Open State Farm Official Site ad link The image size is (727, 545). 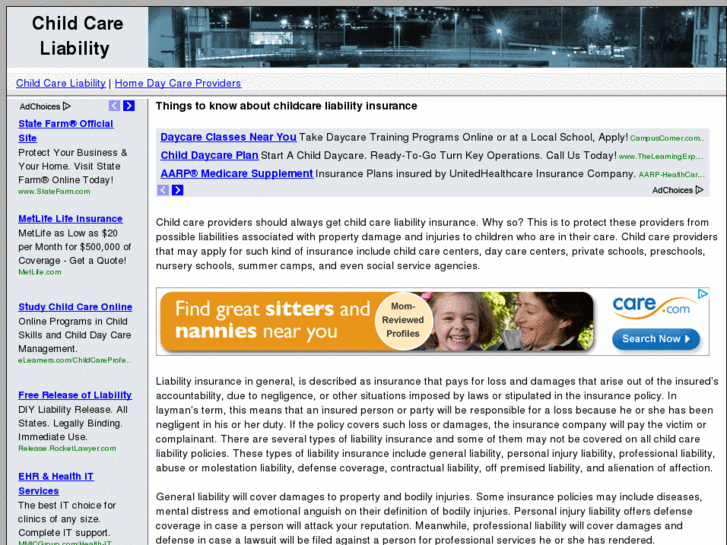click(65, 131)
